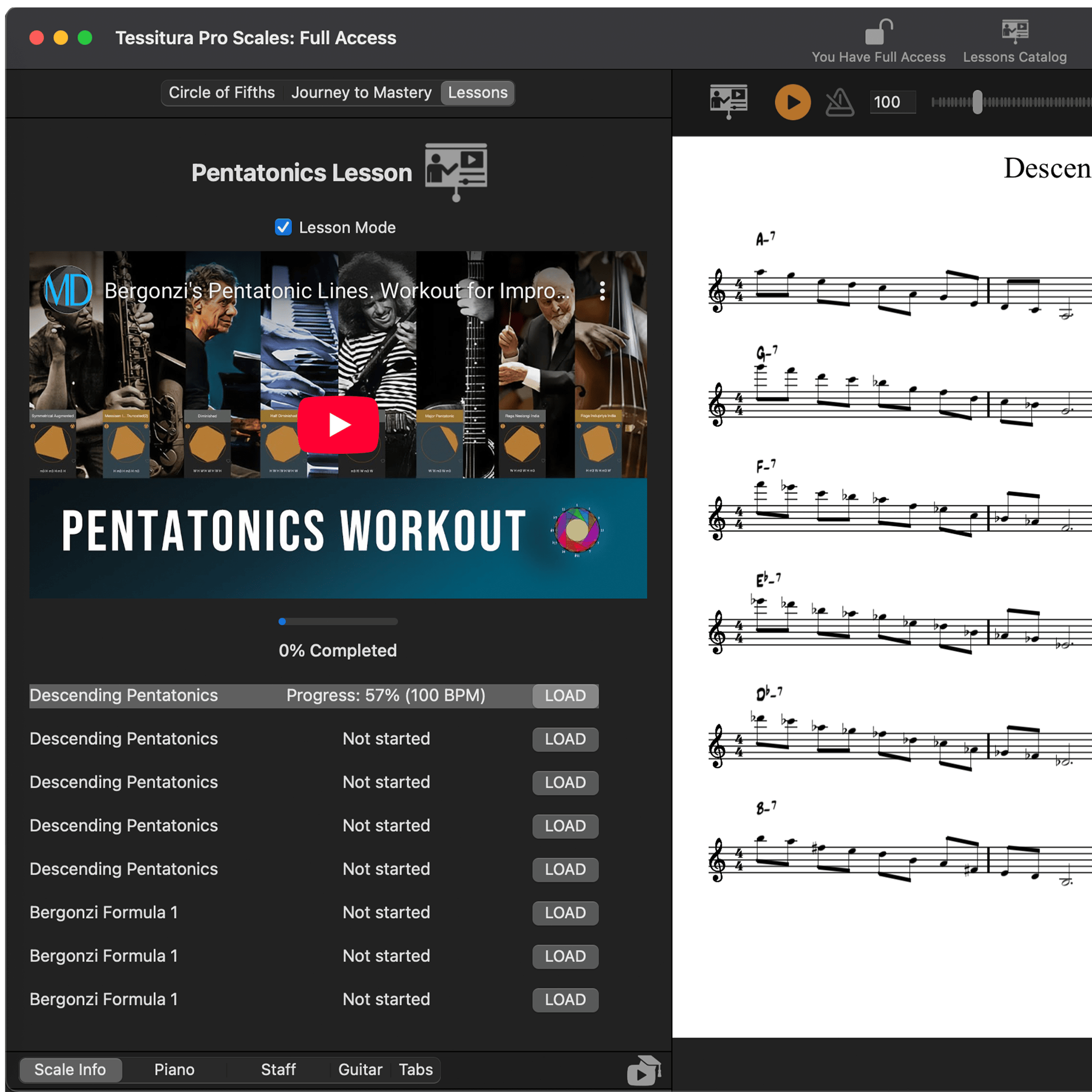Click the tempo field showing 100
This screenshot has height=1092, width=1092.
[x=893, y=102]
